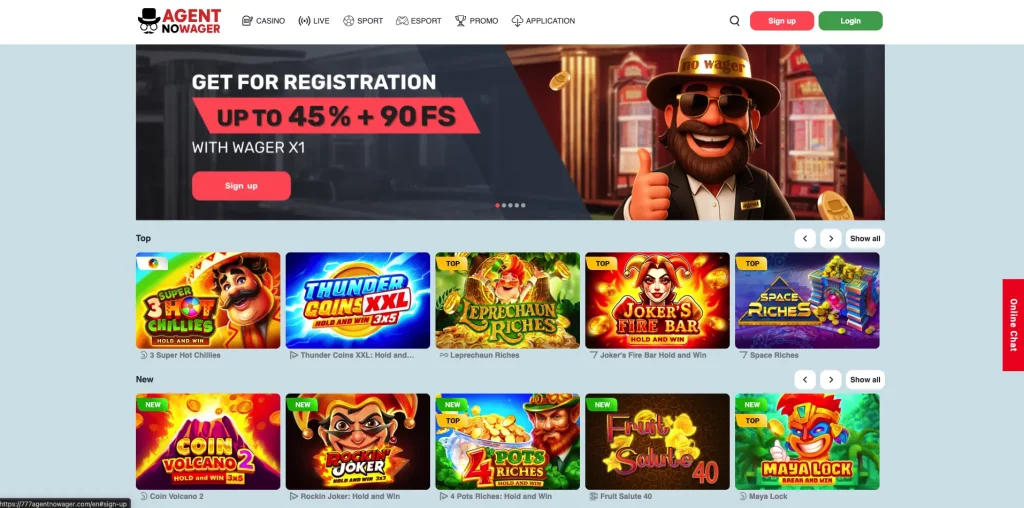This screenshot has height=508, width=1024.
Task: Click the green Login button
Action: (x=850, y=21)
